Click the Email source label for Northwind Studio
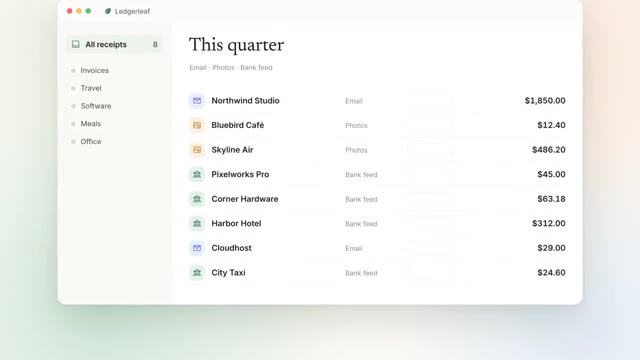Image resolution: width=640 pixels, height=360 pixels. coord(353,101)
